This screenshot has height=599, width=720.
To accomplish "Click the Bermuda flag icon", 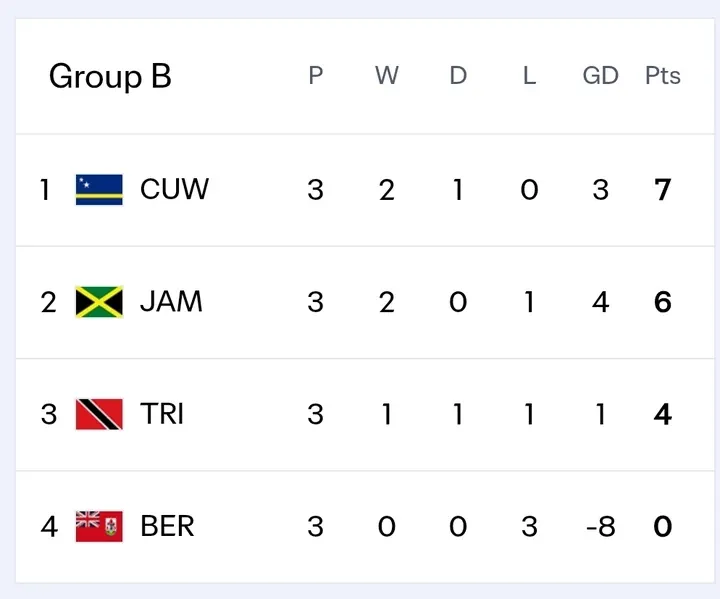I will coord(99,526).
